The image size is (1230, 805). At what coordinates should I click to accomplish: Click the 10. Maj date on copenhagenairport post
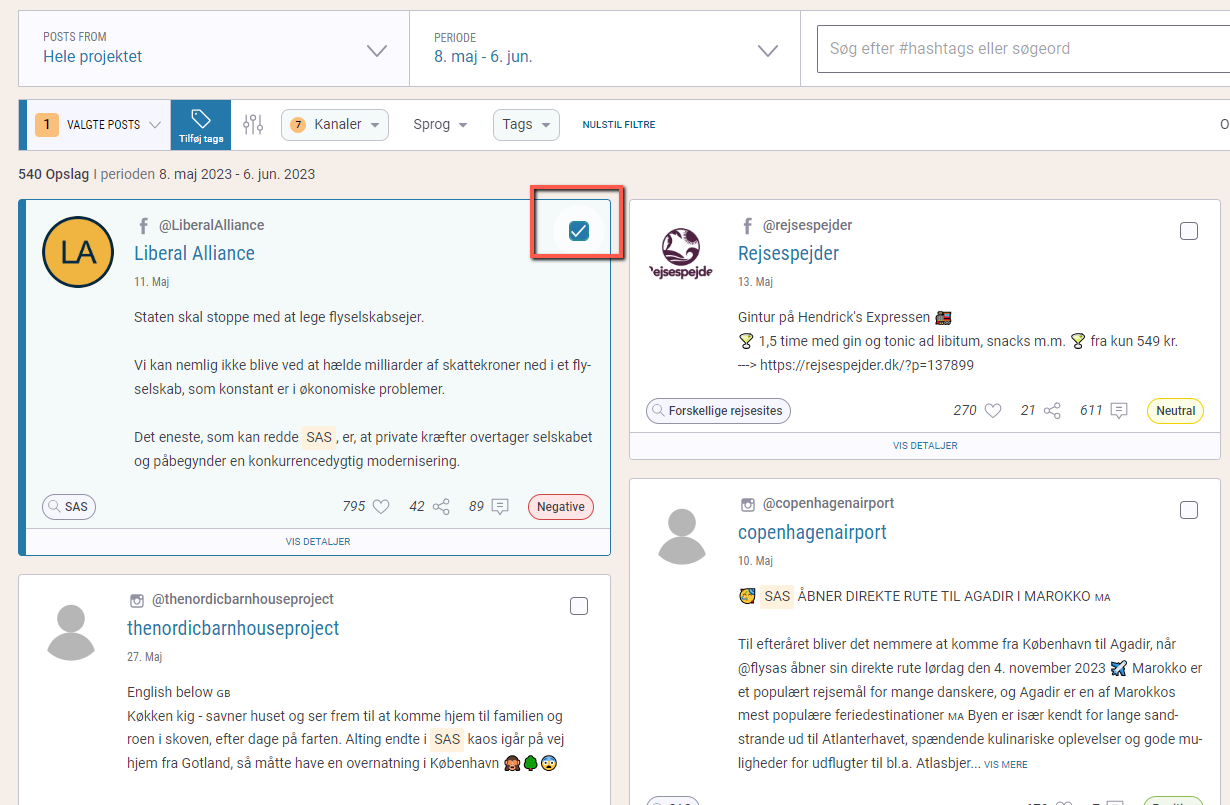pyautogui.click(x=756, y=560)
